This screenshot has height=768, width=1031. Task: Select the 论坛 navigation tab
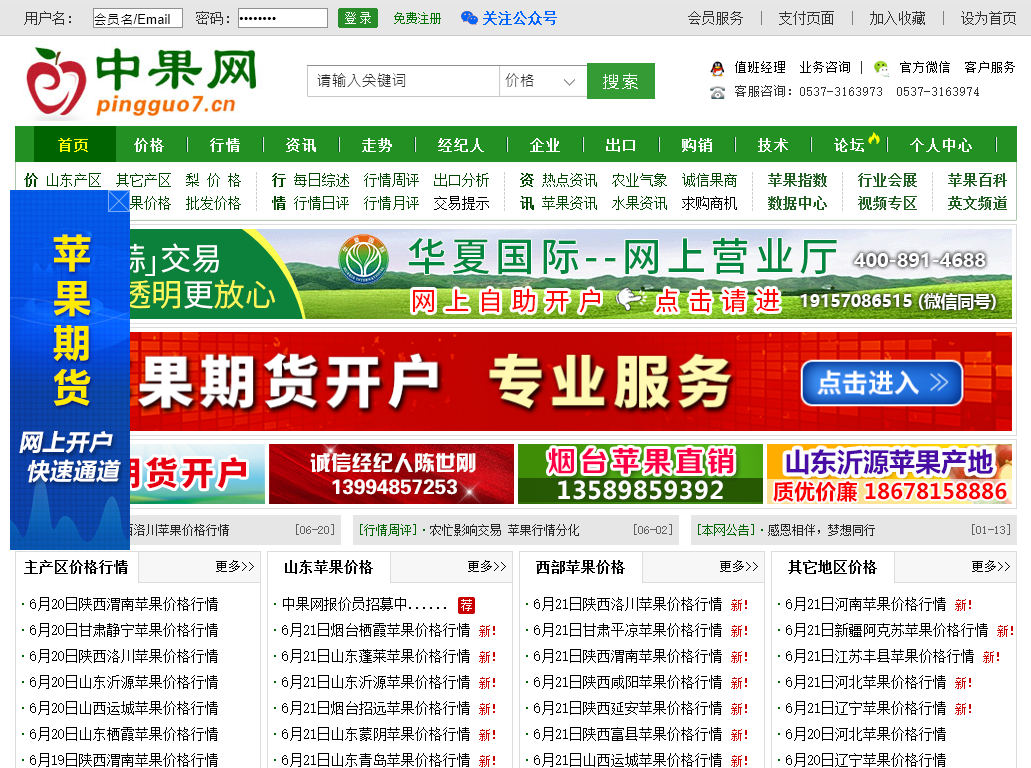point(849,145)
